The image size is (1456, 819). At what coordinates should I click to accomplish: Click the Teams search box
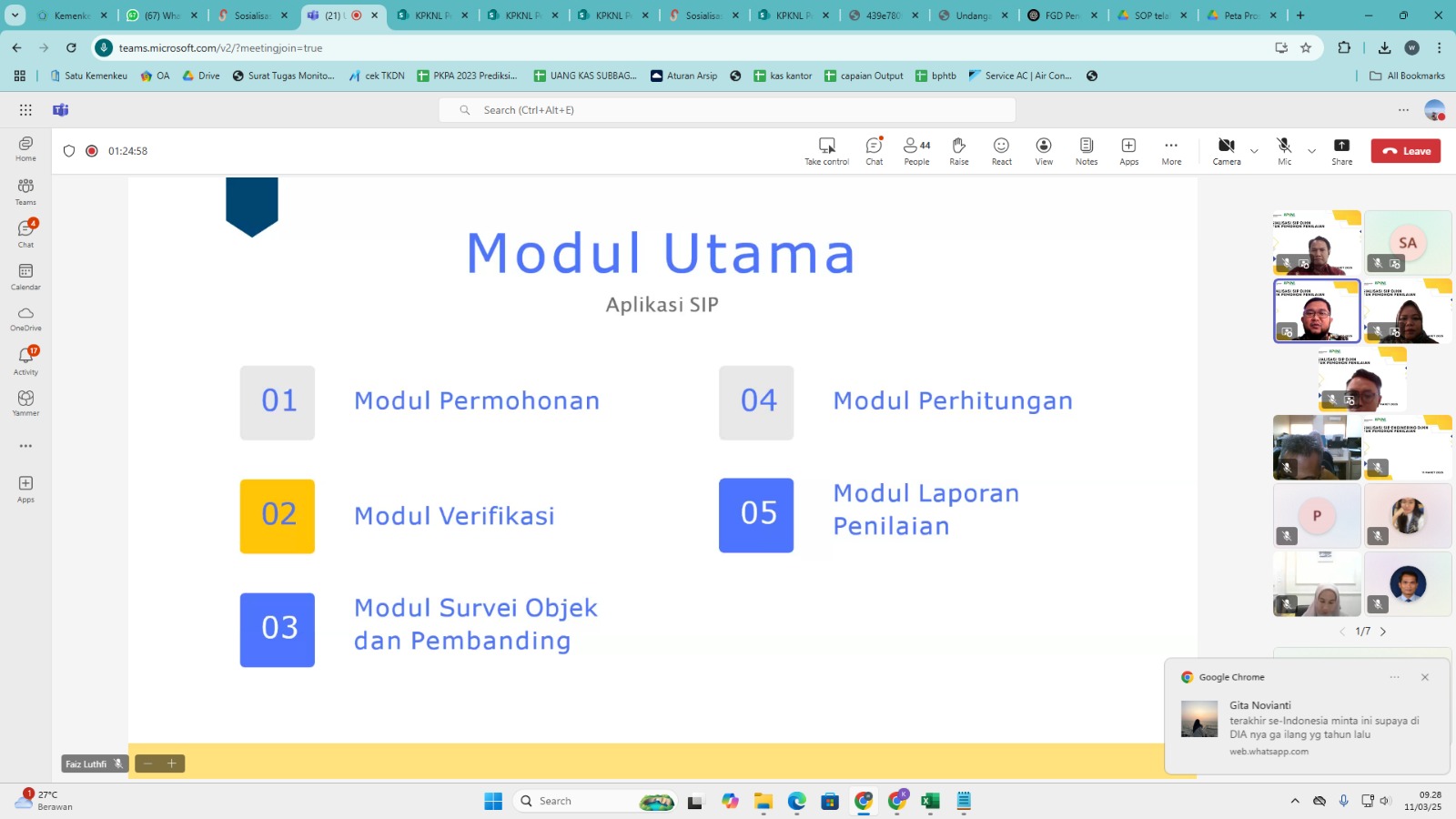coord(726,110)
